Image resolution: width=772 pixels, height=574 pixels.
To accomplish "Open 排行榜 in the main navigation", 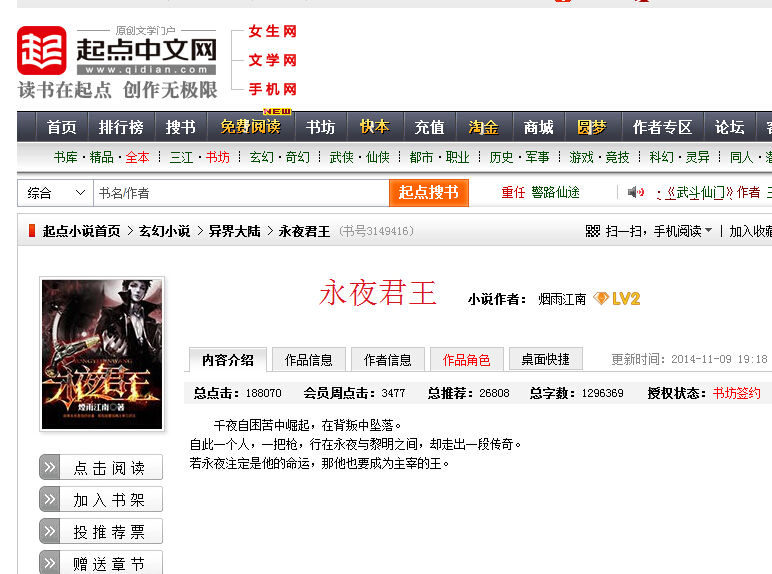I will pos(121,127).
